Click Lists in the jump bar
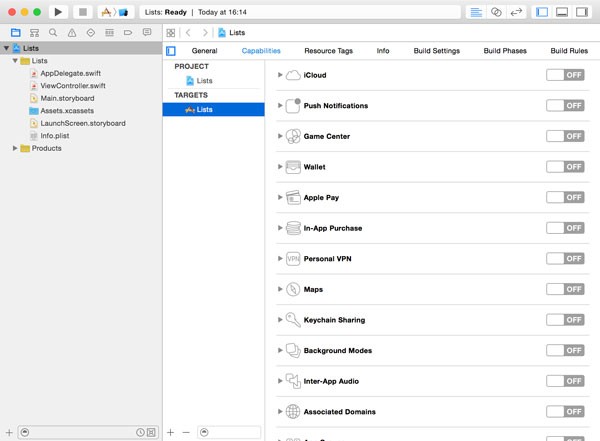Image resolution: width=600 pixels, height=441 pixels. pyautogui.click(x=232, y=33)
